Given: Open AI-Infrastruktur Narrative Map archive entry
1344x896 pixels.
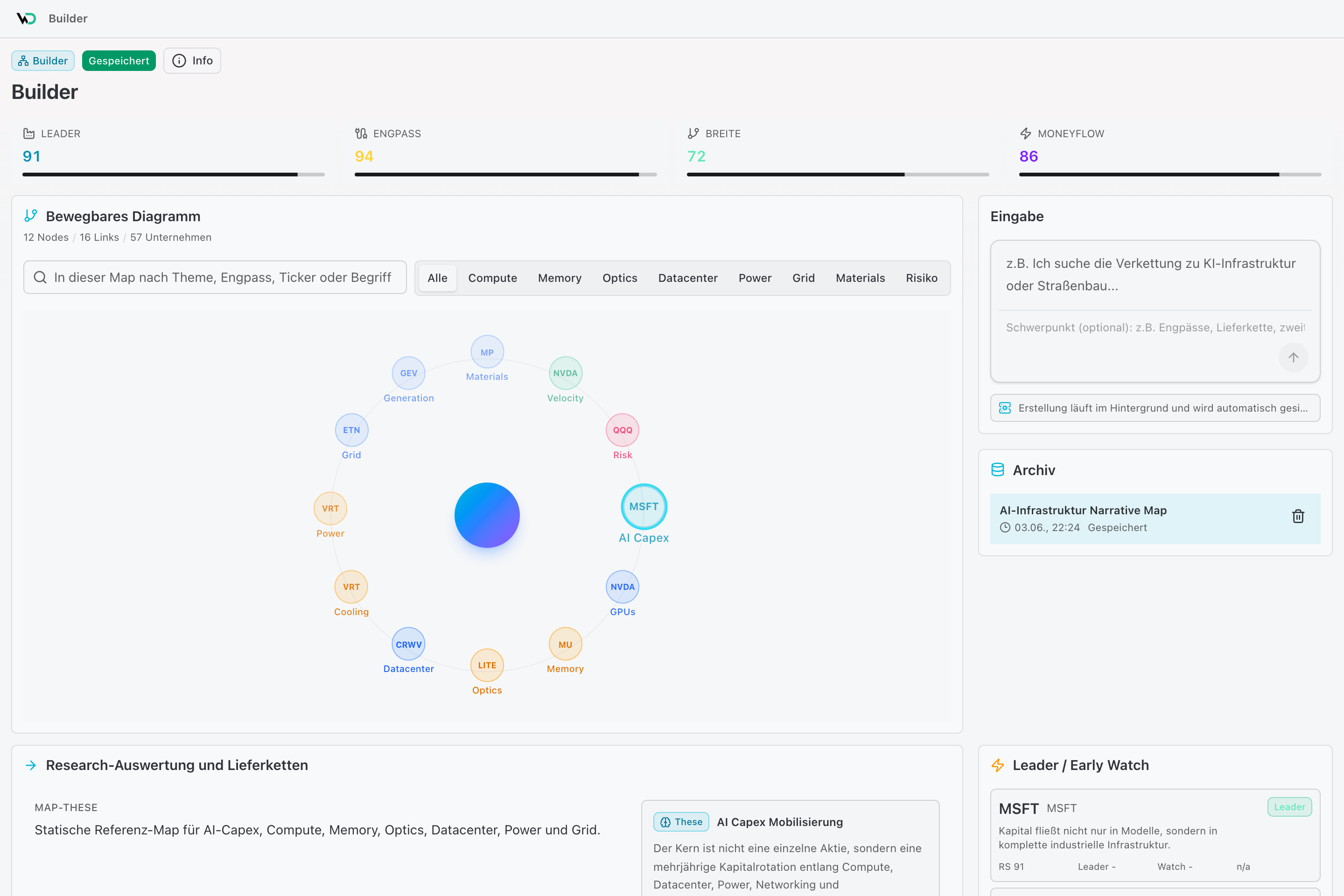Looking at the screenshot, I should click(x=1155, y=519).
